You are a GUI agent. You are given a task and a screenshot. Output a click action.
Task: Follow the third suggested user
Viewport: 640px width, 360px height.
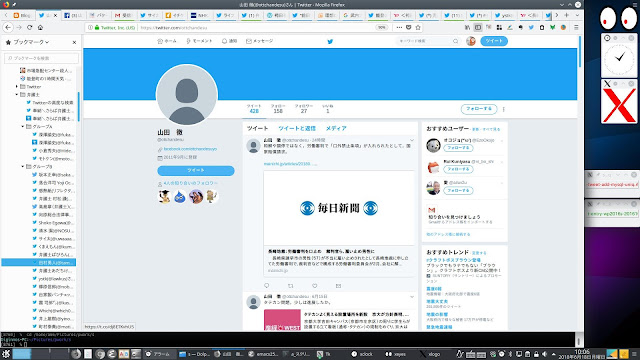click(458, 190)
